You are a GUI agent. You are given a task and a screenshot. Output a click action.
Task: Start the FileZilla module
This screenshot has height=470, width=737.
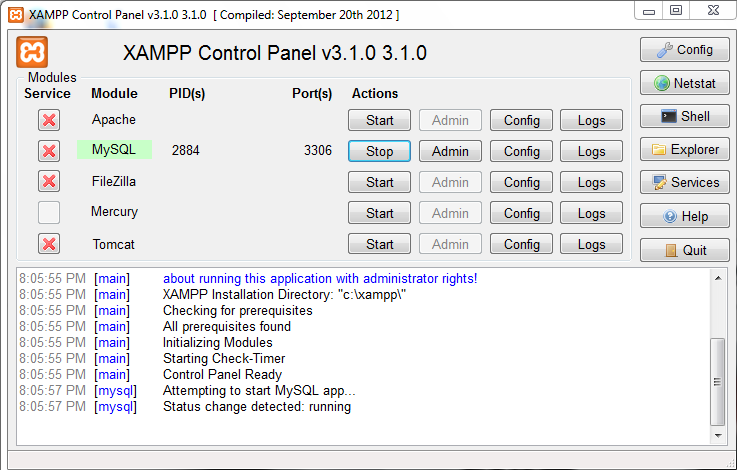379,182
